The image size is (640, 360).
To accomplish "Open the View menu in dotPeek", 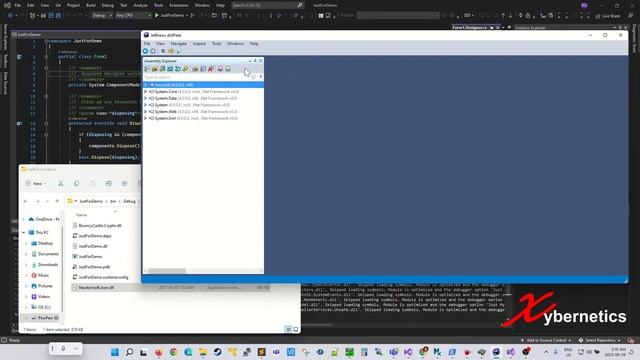I will tap(160, 44).
